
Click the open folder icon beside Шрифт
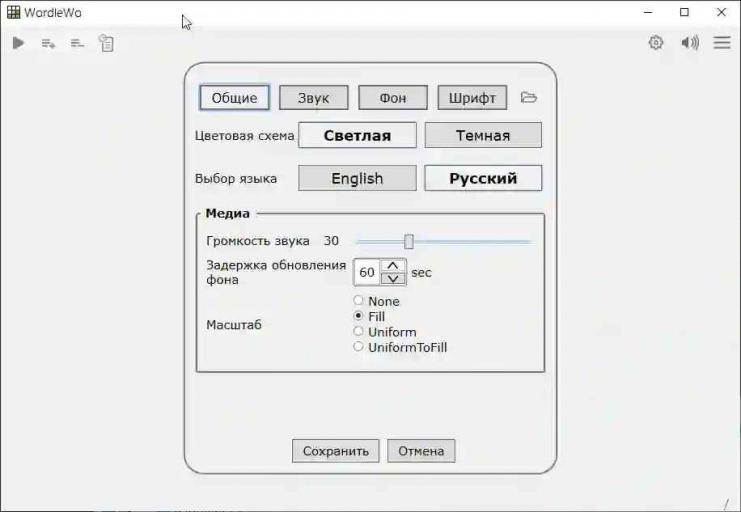[x=528, y=97]
